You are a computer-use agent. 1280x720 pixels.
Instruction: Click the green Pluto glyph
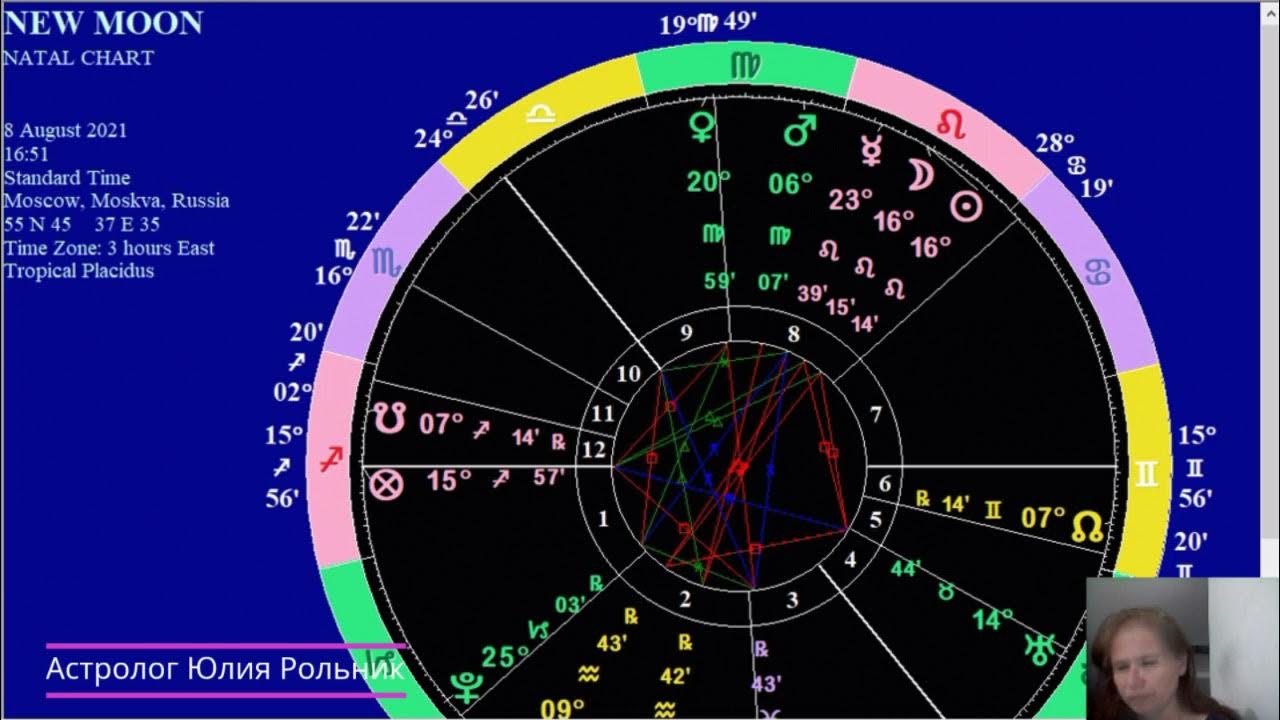pyautogui.click(x=465, y=688)
